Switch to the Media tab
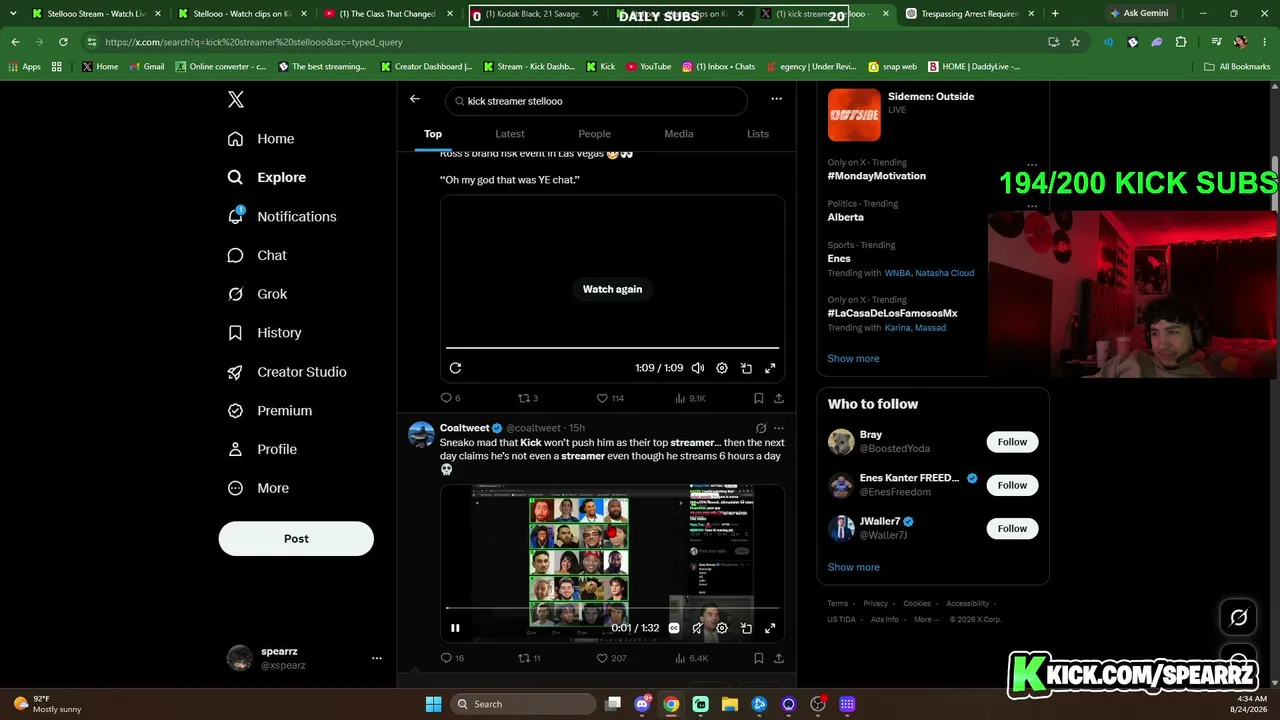Screen dimensions: 1280x720 pos(679,134)
